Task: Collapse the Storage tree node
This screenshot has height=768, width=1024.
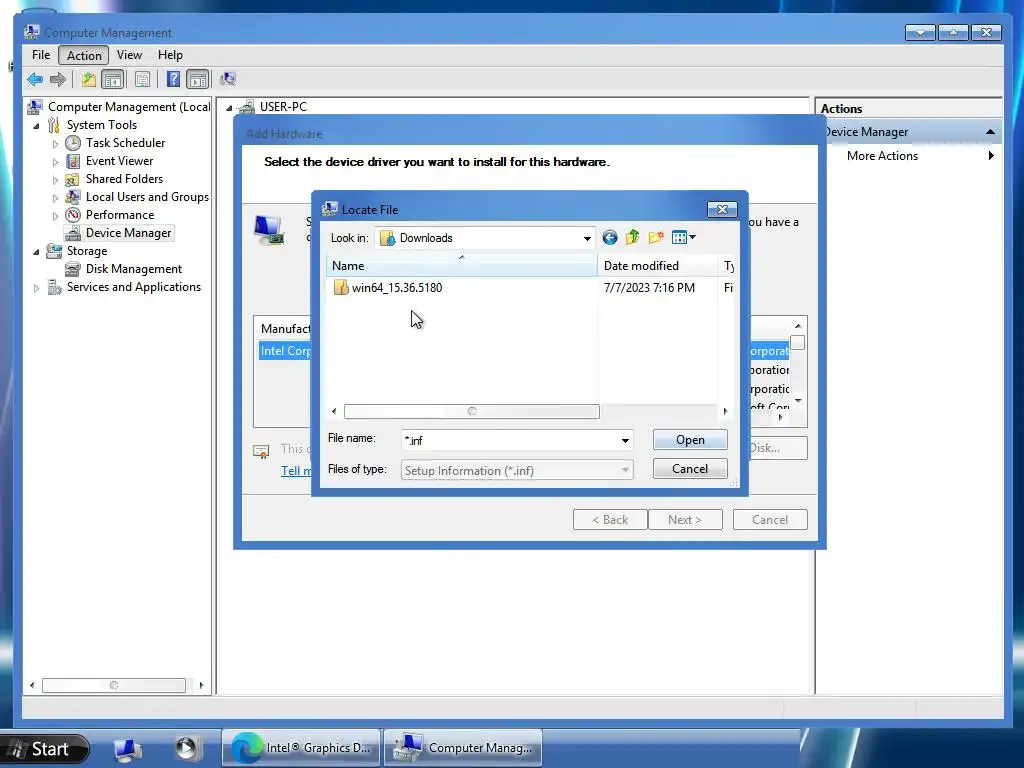Action: click(37, 252)
